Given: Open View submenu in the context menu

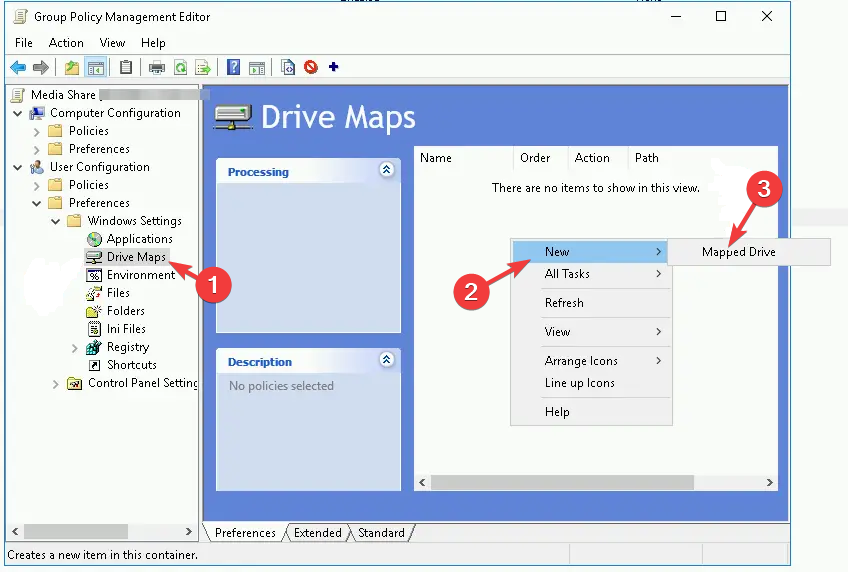Looking at the screenshot, I should point(591,332).
